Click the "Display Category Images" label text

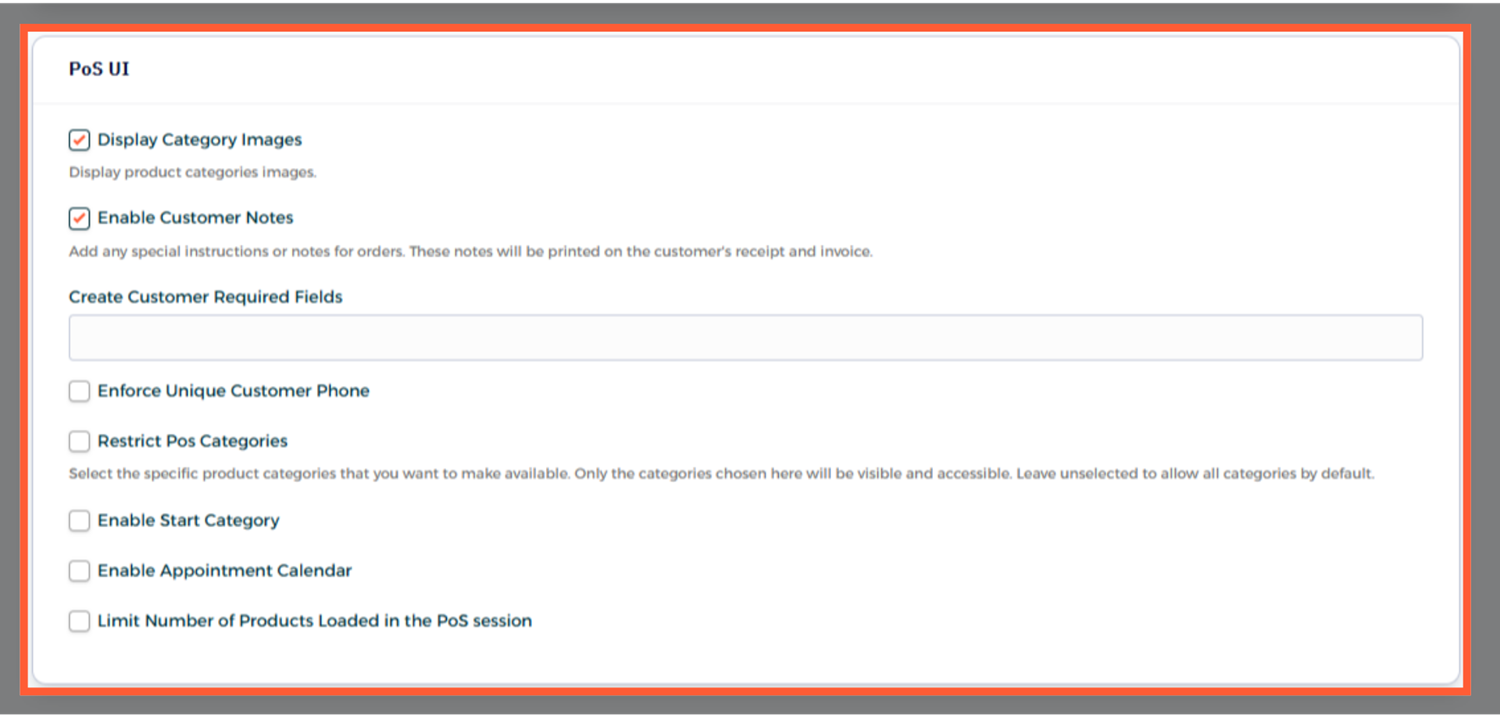coord(199,140)
